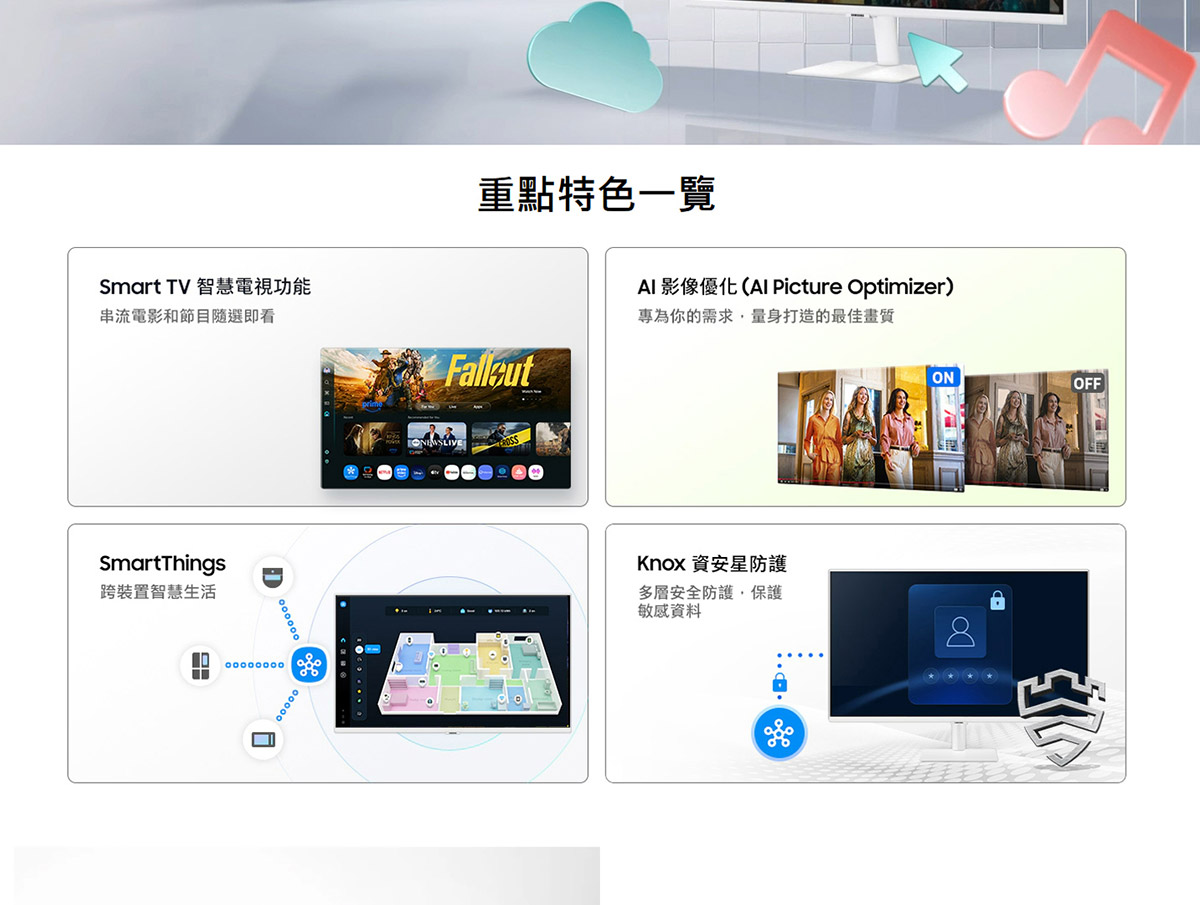Click the microwave oven device icon

tap(263, 740)
